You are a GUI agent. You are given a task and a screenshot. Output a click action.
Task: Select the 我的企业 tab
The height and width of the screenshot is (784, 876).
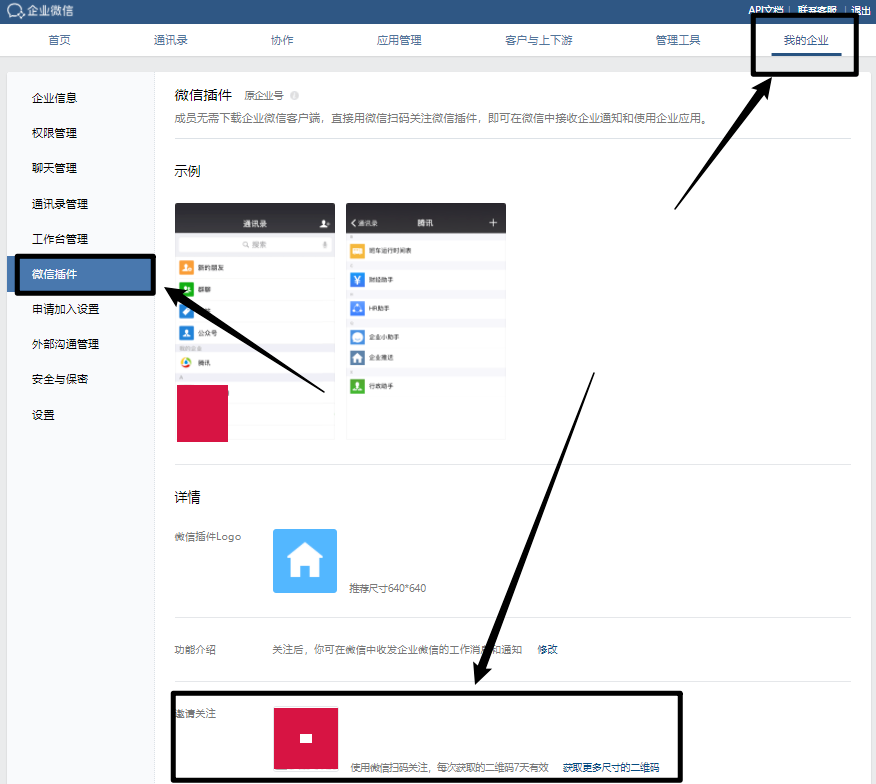[x=806, y=40]
